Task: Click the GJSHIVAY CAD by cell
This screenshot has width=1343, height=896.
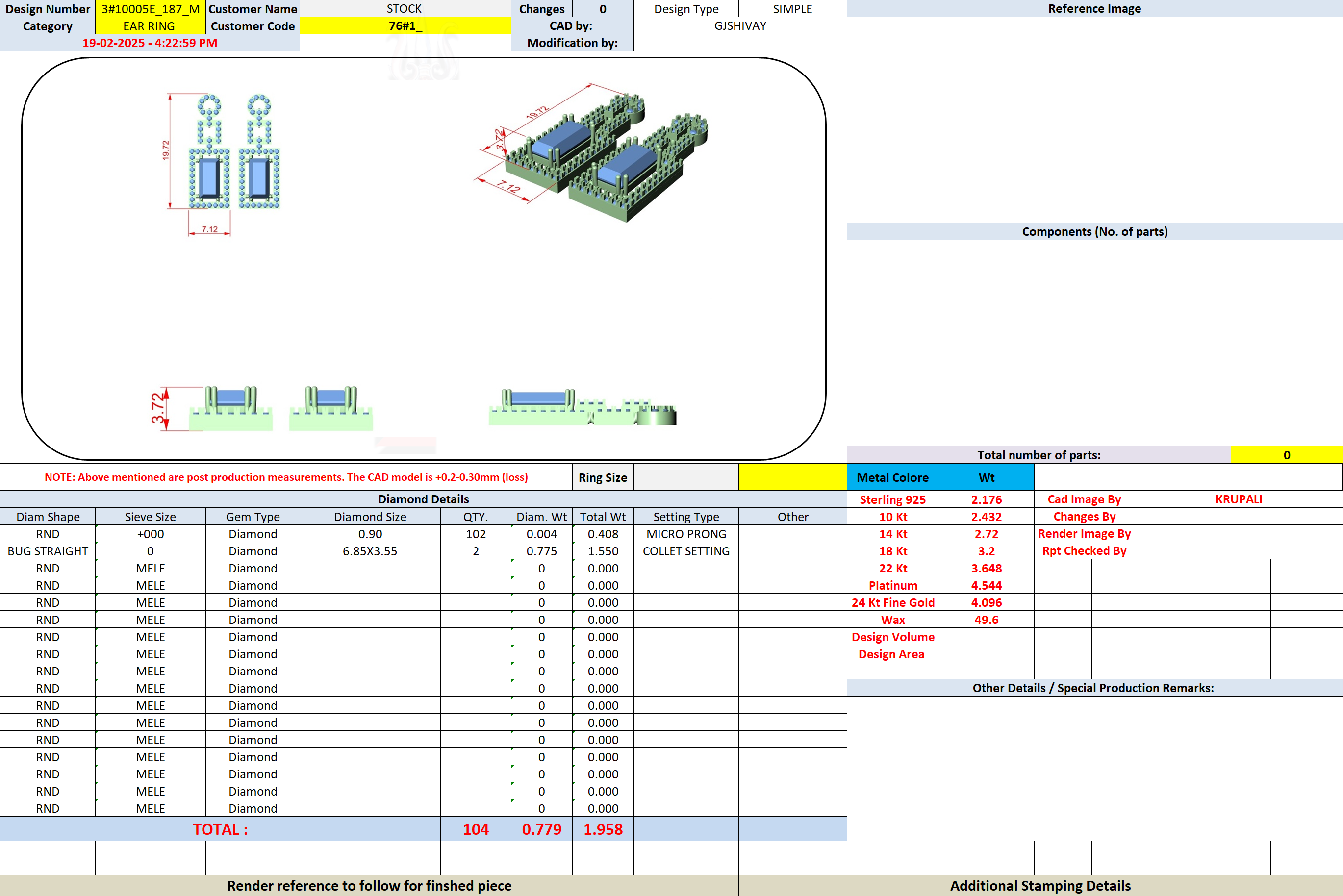Action: click(740, 25)
